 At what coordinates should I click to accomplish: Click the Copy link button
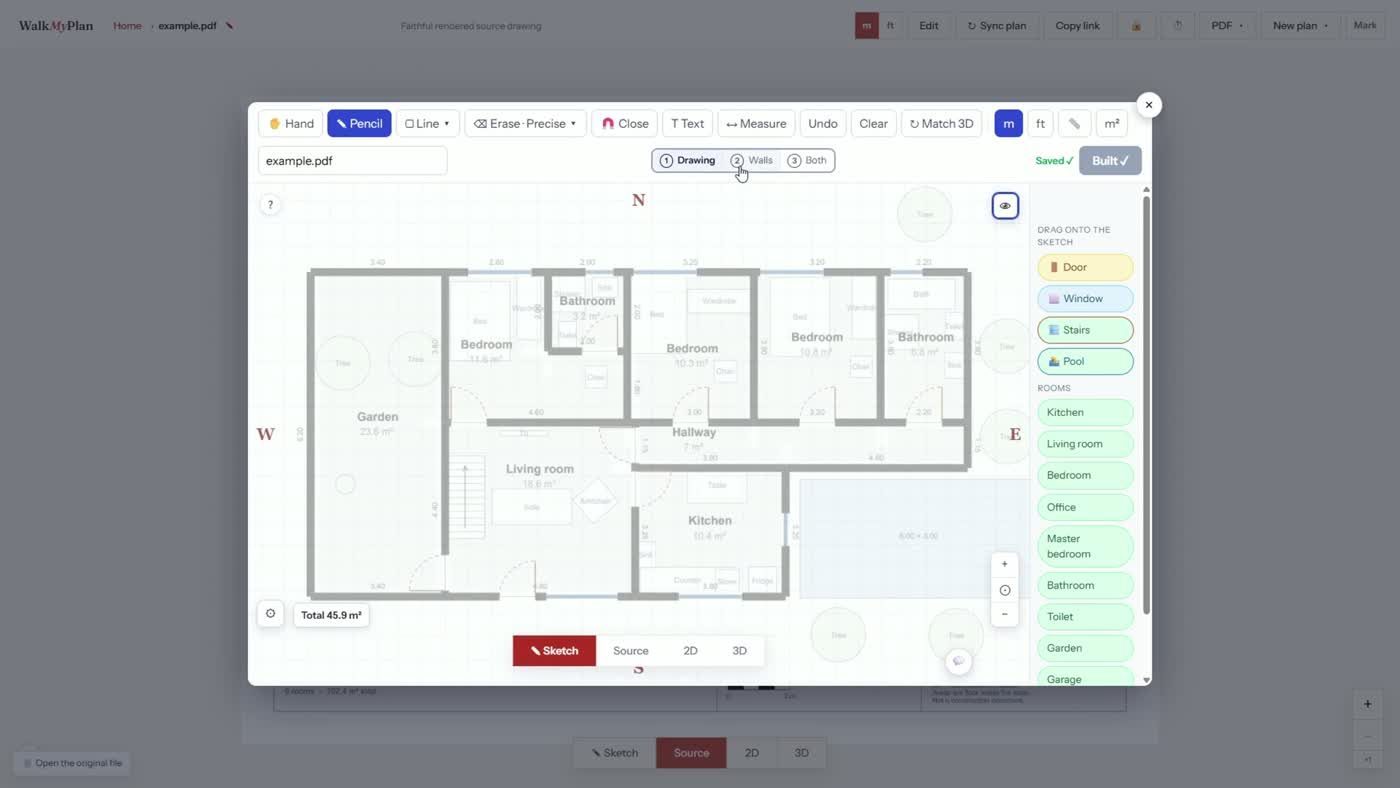pyautogui.click(x=1077, y=26)
